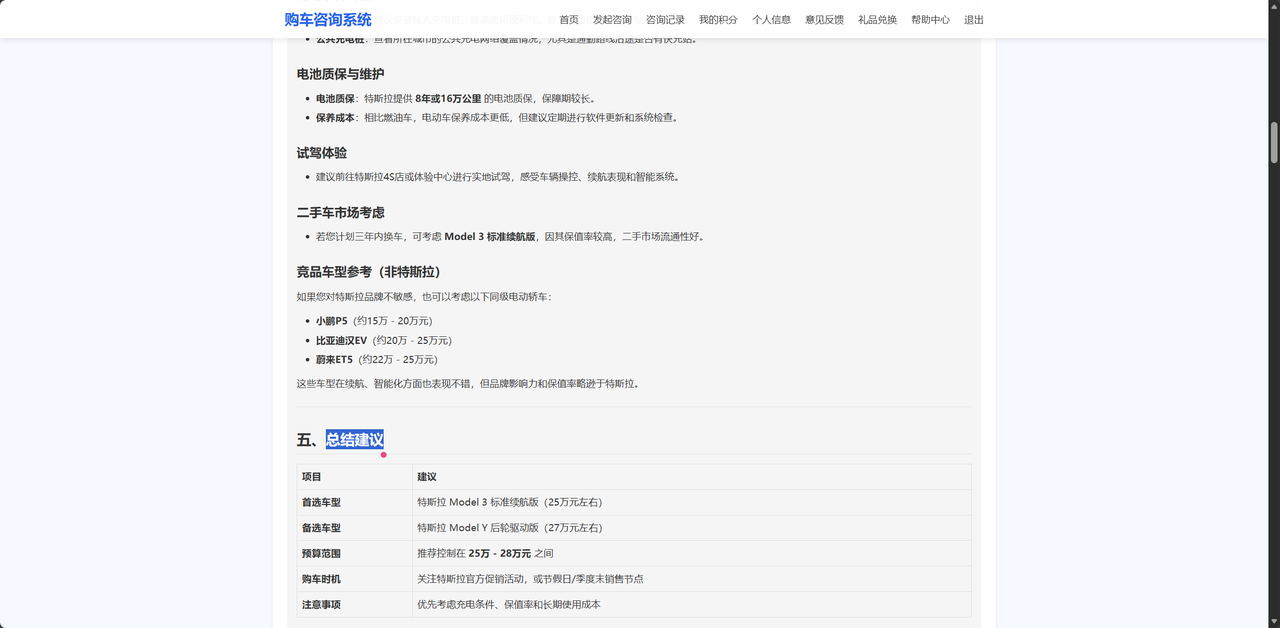1280x628 pixels.
Task: Click the 购车时机 table cell
Action: pyautogui.click(x=354, y=579)
